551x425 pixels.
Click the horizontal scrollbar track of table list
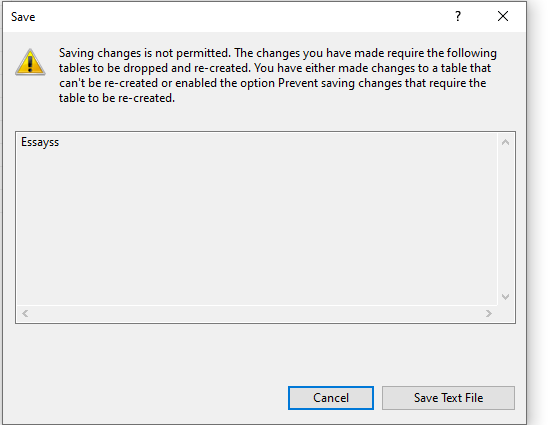point(257,313)
